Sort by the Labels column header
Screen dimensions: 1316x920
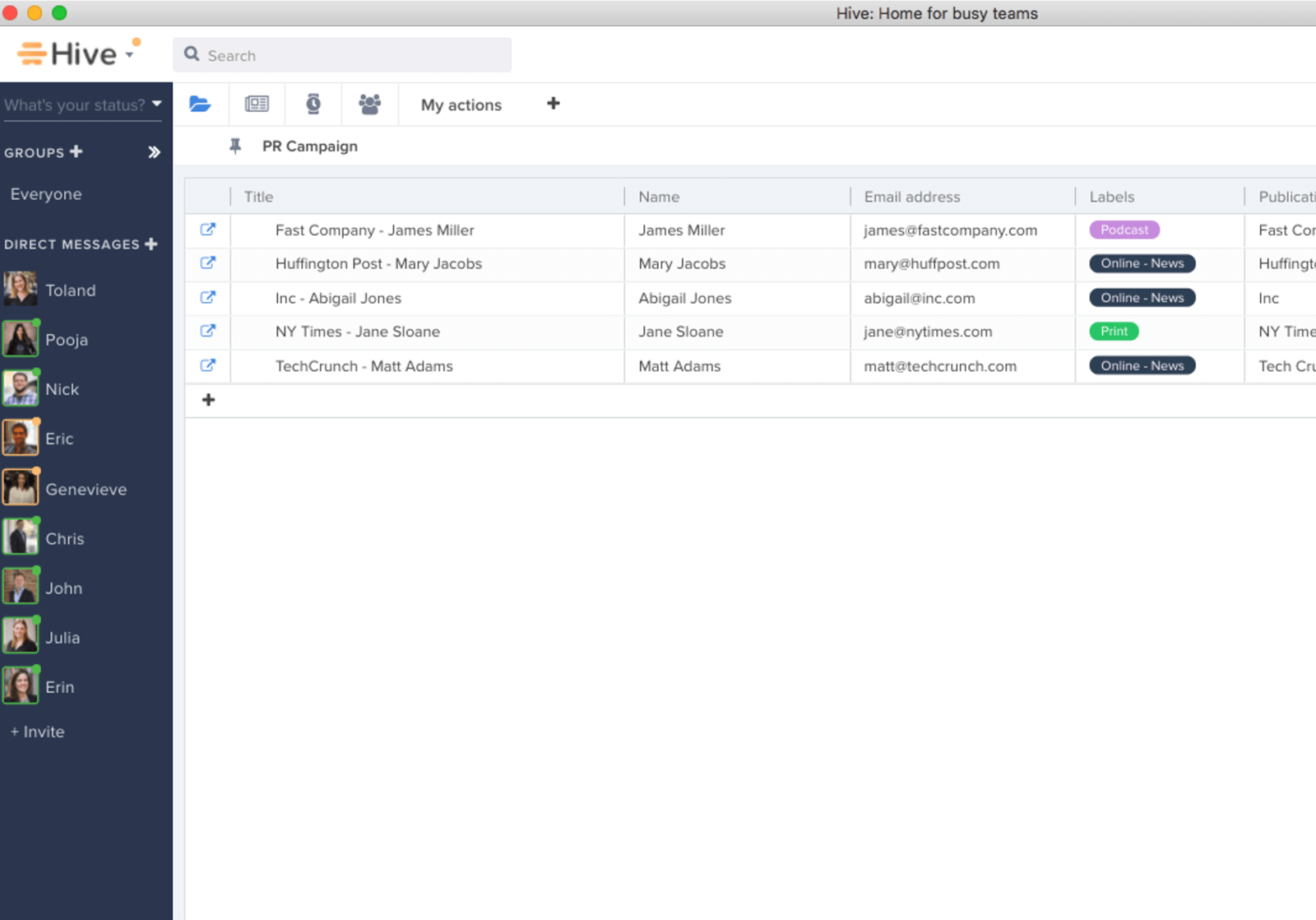tap(1112, 197)
